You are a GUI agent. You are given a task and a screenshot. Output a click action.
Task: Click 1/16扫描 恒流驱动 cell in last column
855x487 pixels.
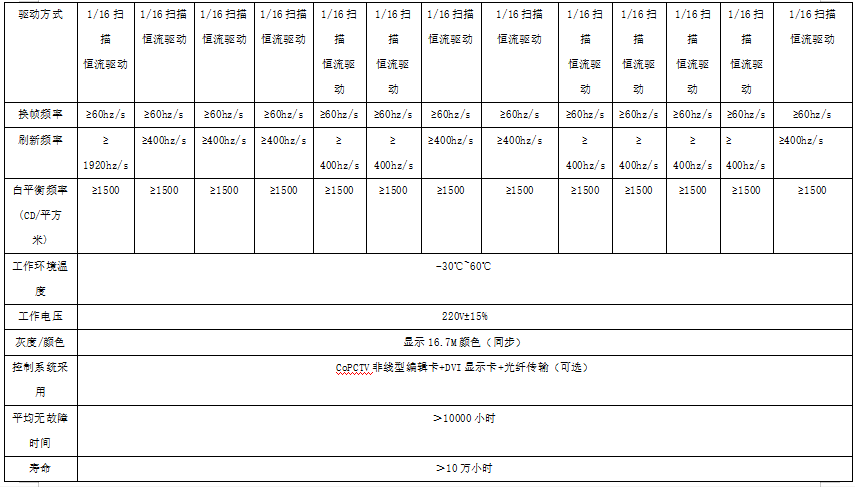coord(813,27)
